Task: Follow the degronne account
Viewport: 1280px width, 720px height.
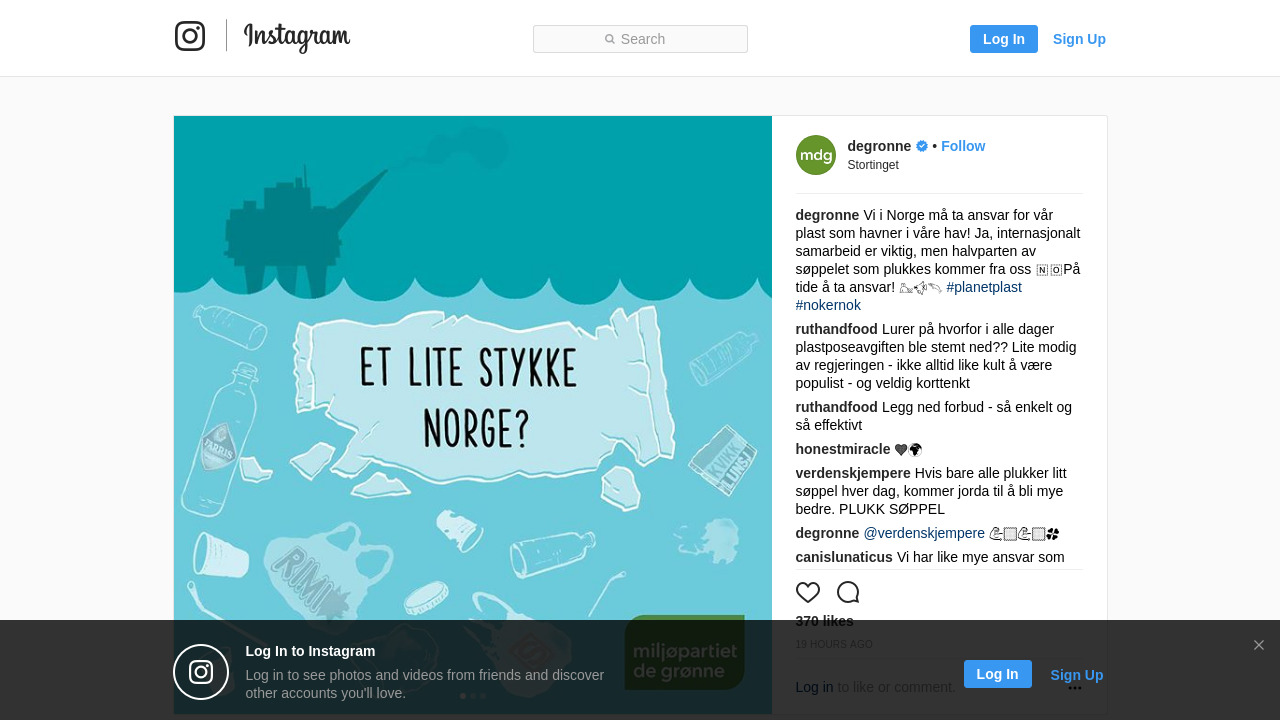Action: (963, 146)
